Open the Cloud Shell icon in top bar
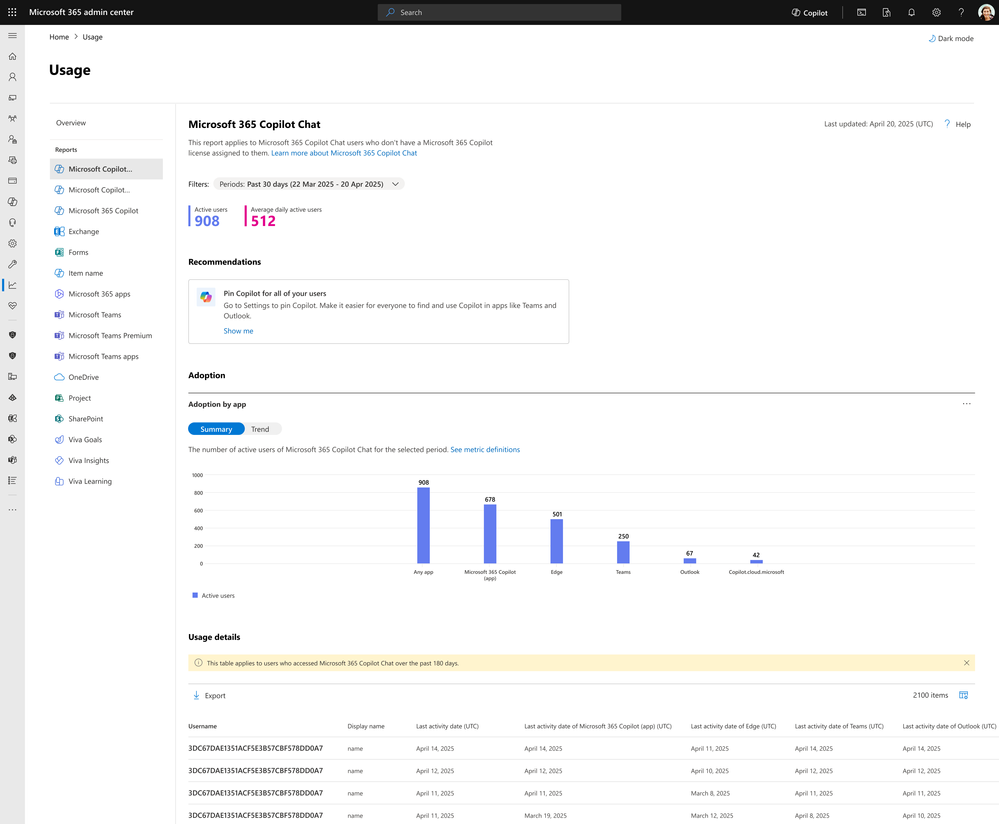 click(861, 12)
